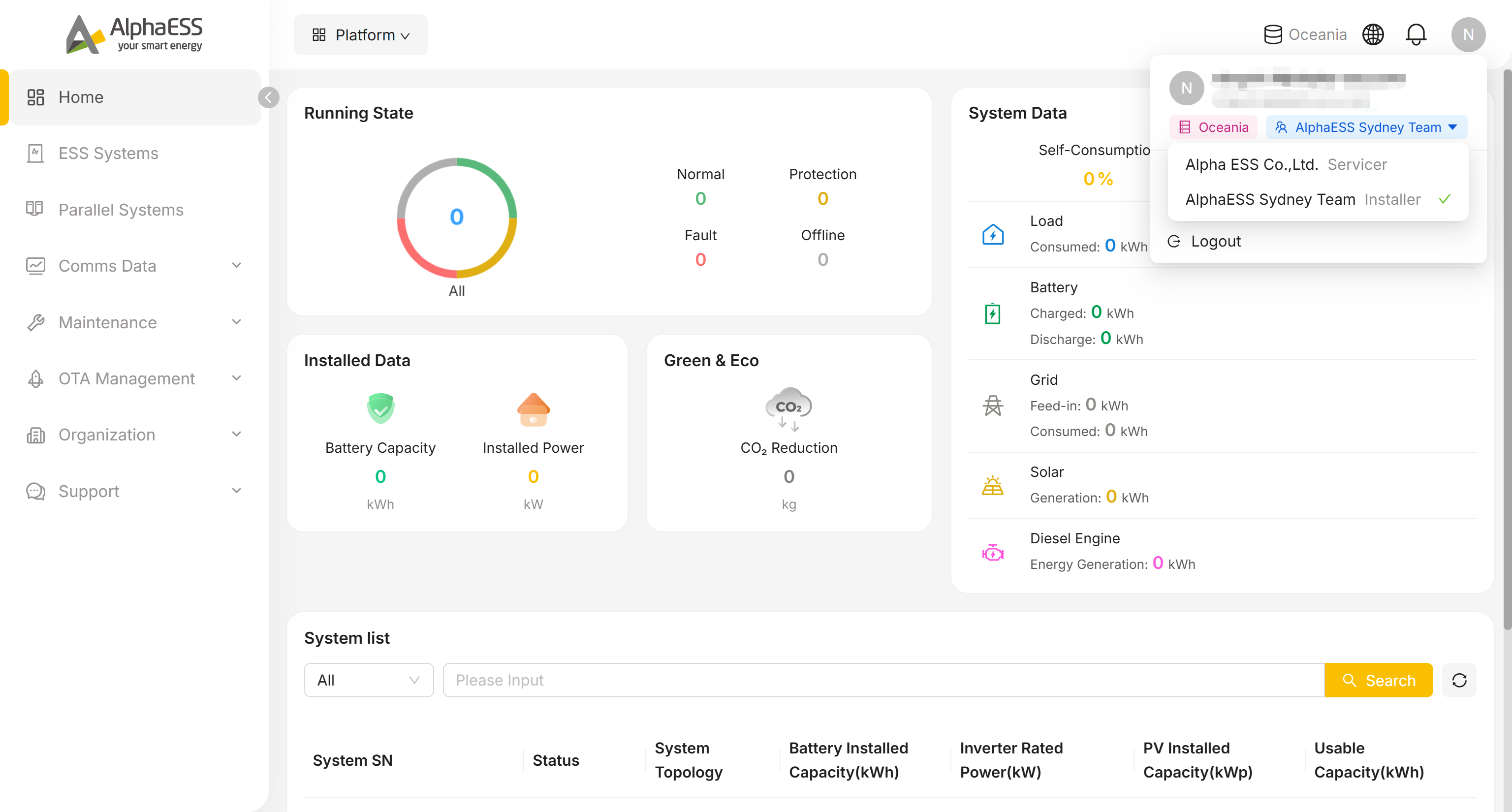Click the Please Input search field
1512x812 pixels.
[x=883, y=680]
